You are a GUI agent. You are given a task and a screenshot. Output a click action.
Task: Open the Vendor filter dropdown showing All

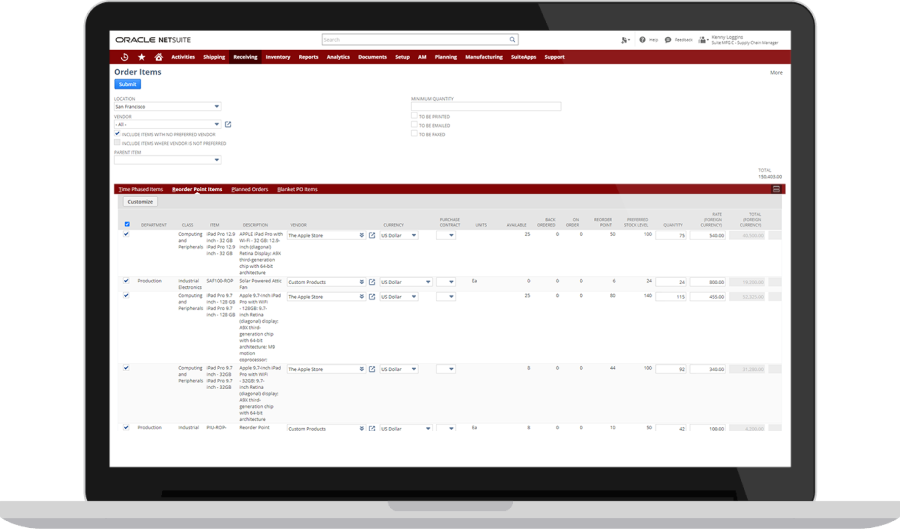168,124
